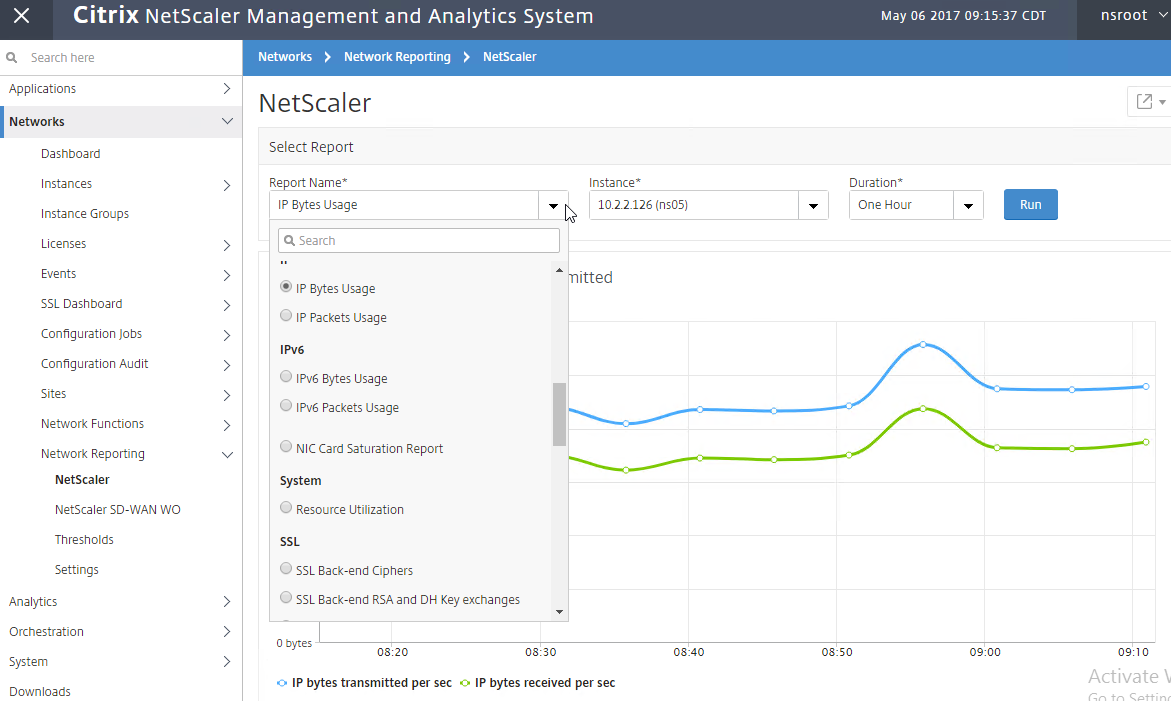
Task: Open the Thresholds page
Action: pos(84,540)
